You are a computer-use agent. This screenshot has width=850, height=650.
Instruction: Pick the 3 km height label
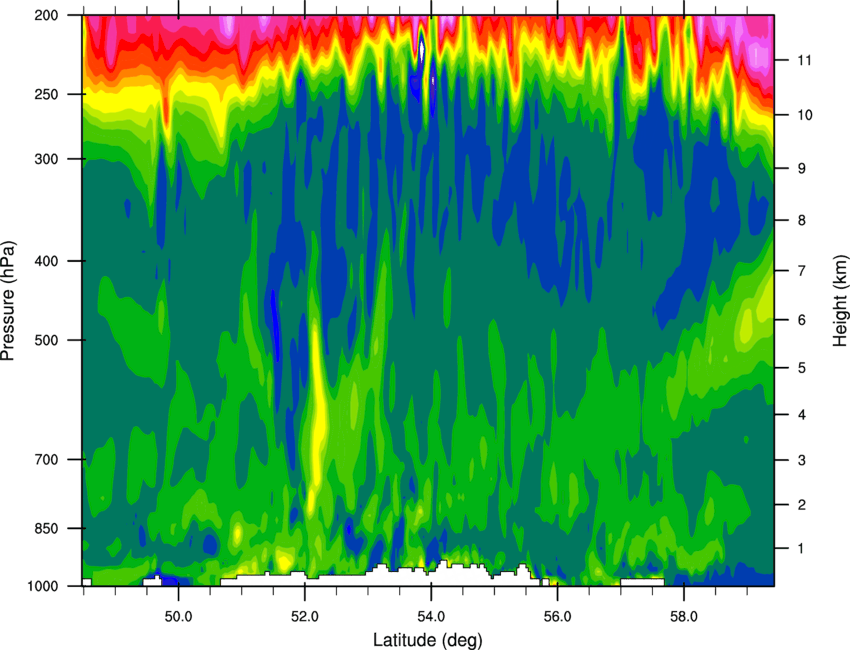coord(802,460)
